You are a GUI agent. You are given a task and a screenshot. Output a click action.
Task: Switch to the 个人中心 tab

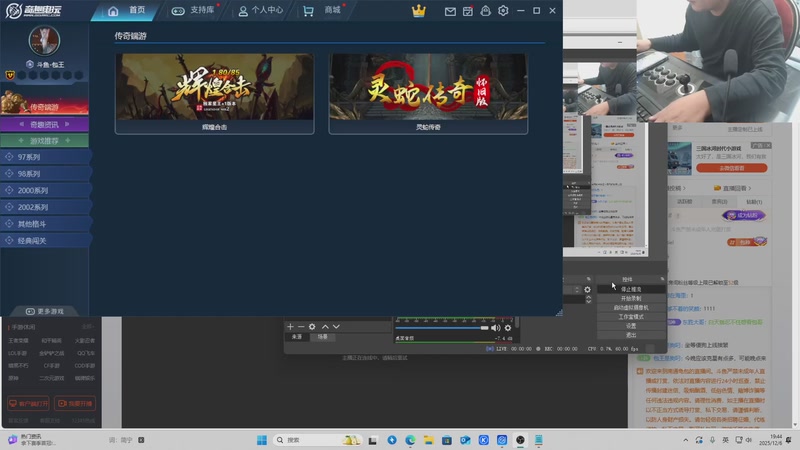(261, 10)
